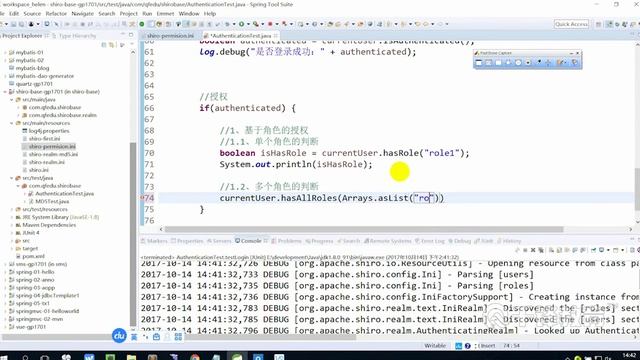Select MD5Test.java in Project Explorer
The width and height of the screenshot is (640, 360).
point(49,201)
